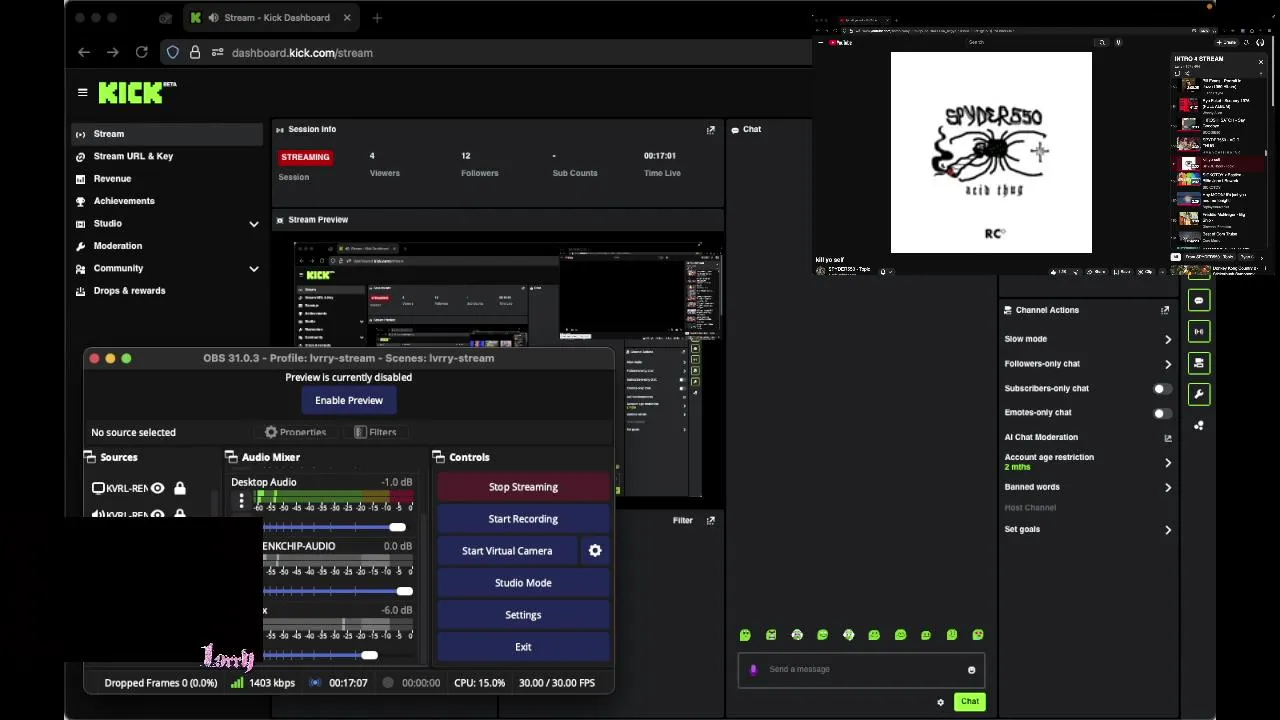The image size is (1280, 720).
Task: Toggle Subscribers-only chat
Action: 1162,388
